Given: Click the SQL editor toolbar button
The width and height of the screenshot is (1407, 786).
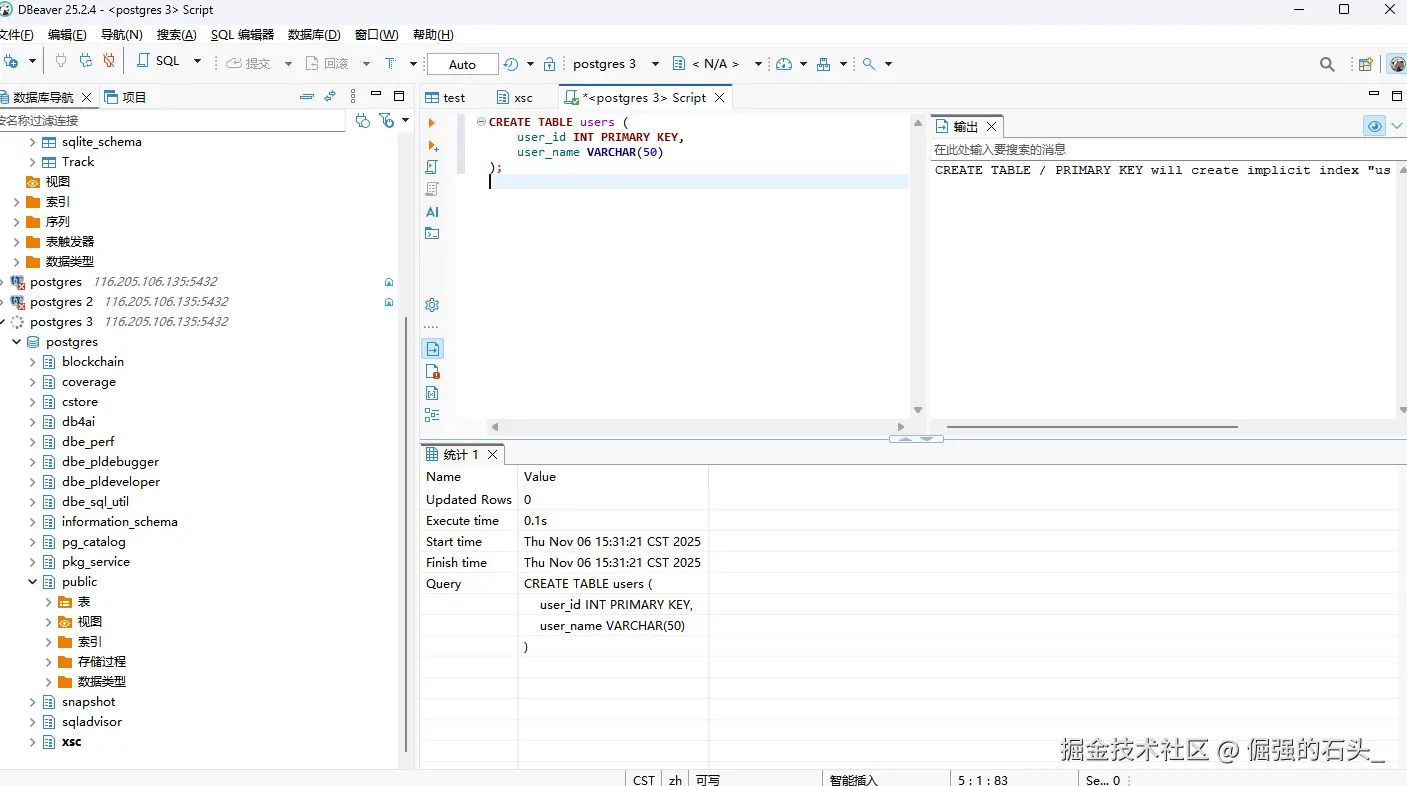Looking at the screenshot, I should (x=160, y=62).
